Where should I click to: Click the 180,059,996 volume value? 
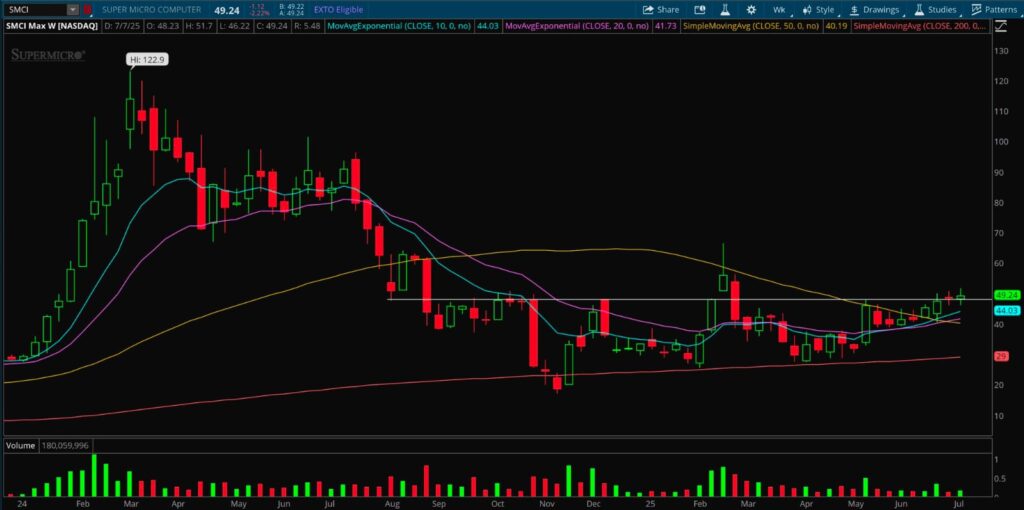[x=63, y=445]
